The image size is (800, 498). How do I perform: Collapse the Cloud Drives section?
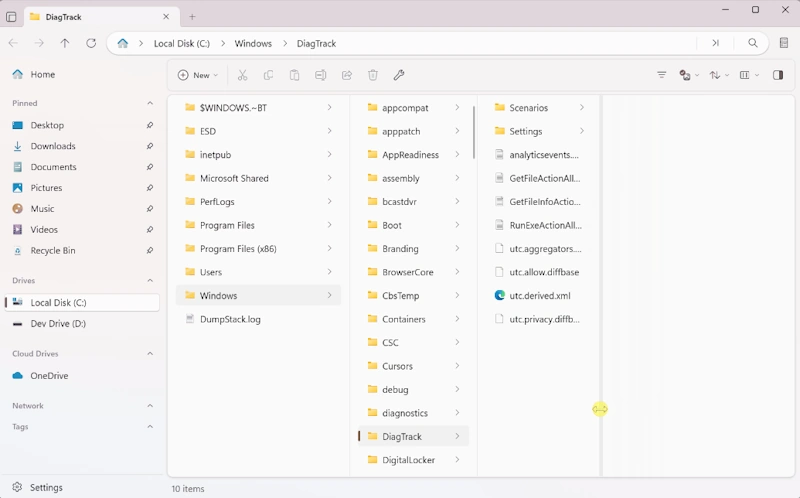click(x=150, y=354)
